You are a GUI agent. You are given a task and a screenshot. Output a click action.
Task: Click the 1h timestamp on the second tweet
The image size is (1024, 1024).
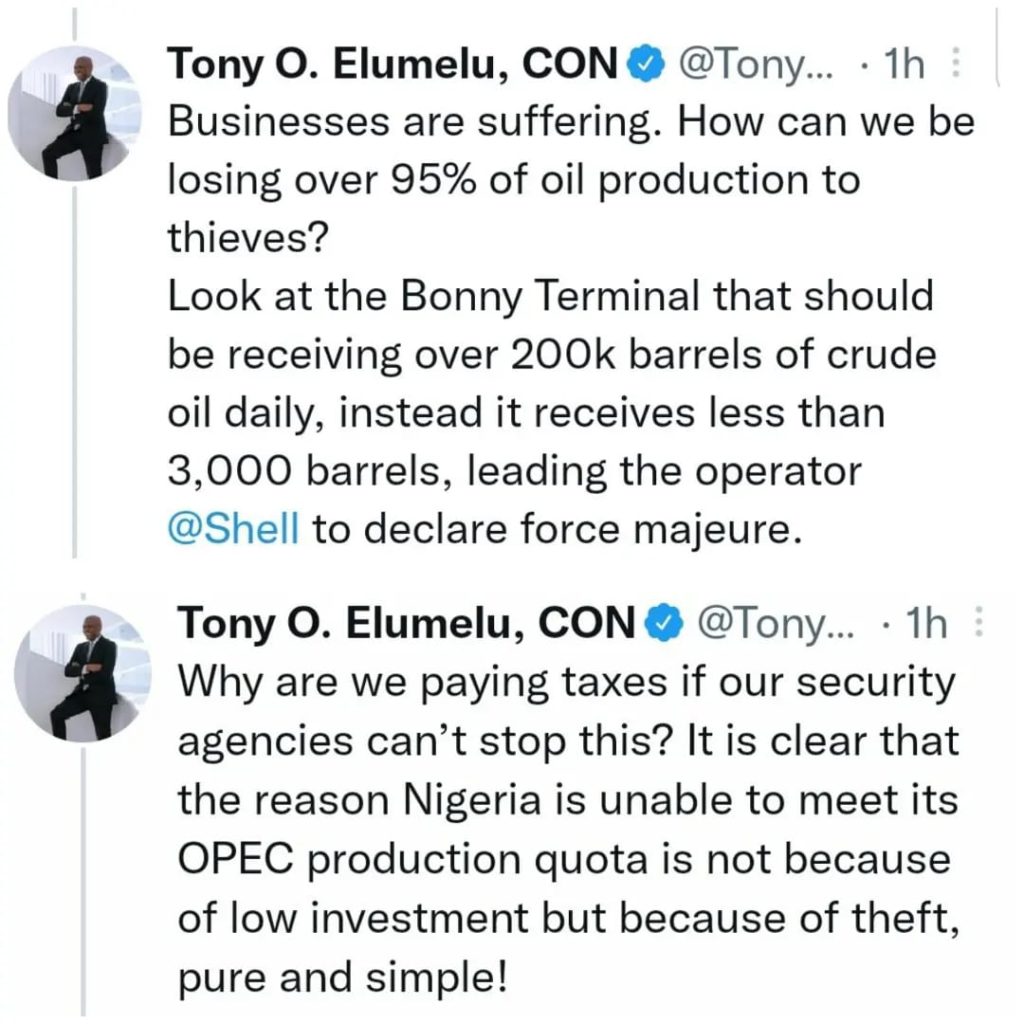tap(925, 624)
